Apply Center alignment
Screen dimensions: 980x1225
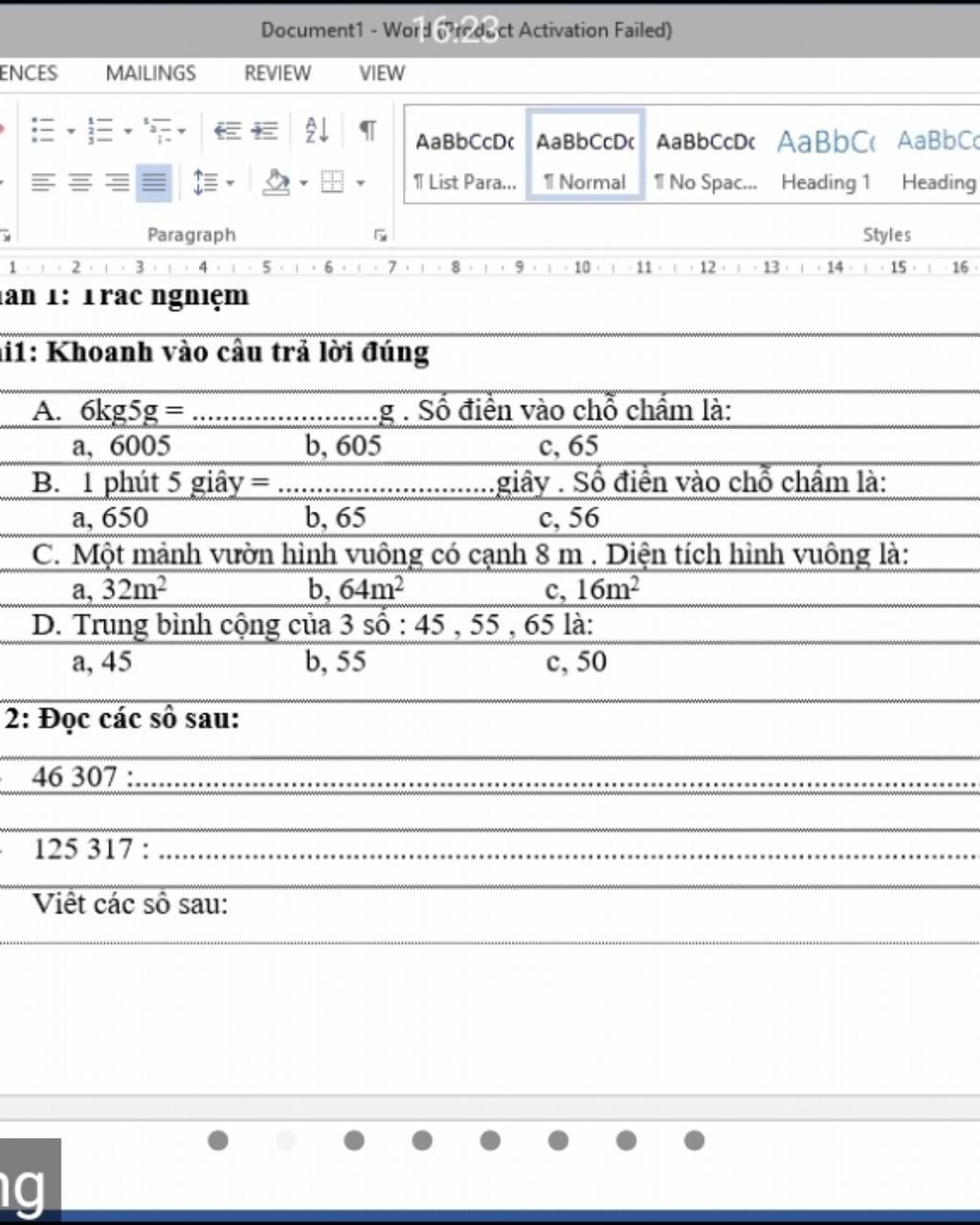click(x=80, y=182)
